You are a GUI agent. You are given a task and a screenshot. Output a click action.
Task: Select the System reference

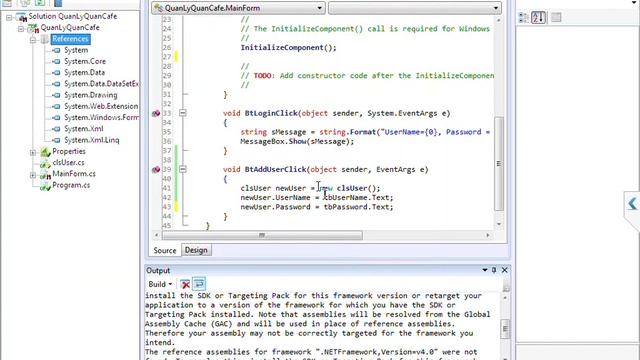click(76, 50)
